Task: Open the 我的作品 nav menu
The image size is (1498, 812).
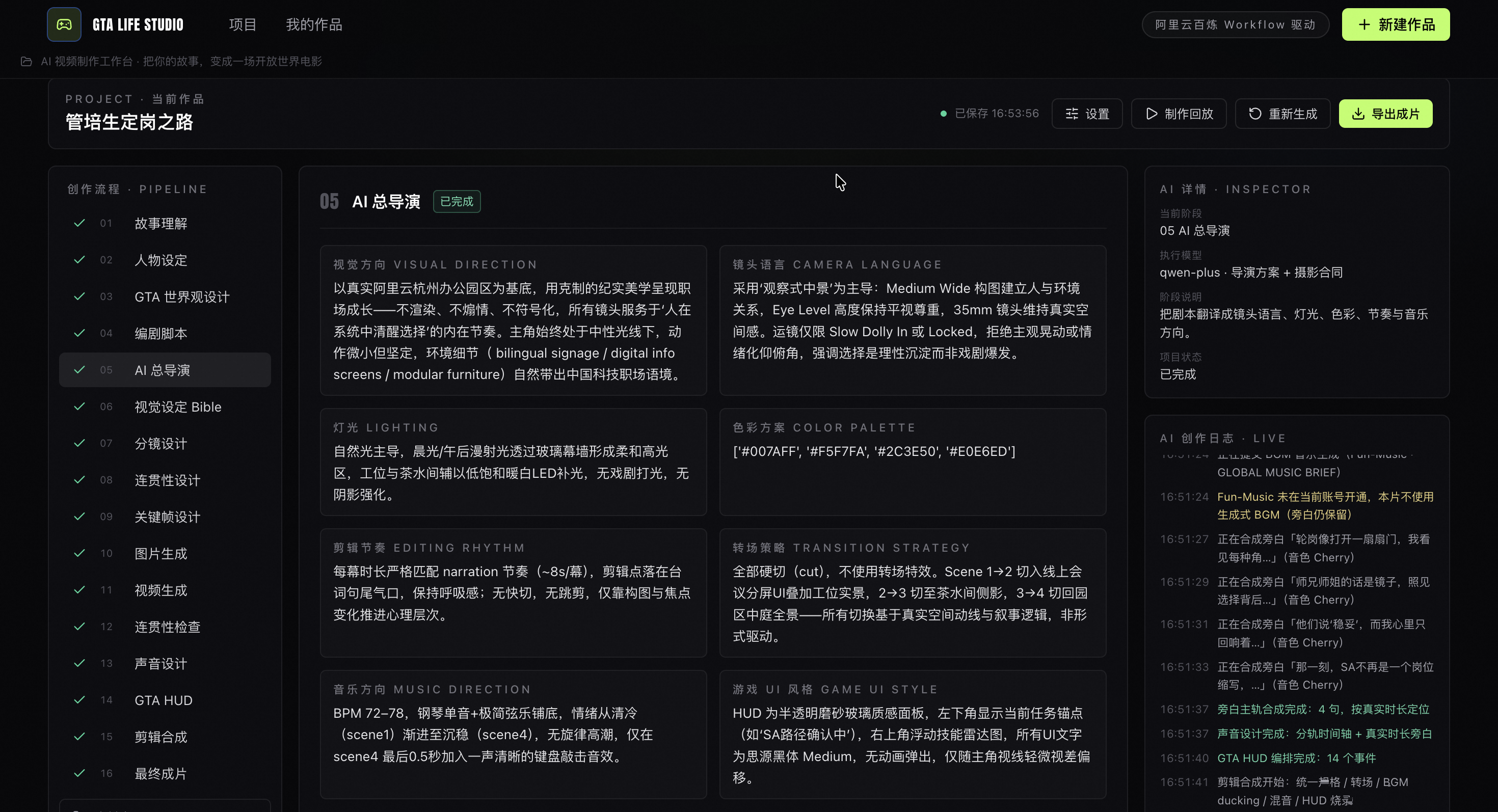Action: (314, 24)
